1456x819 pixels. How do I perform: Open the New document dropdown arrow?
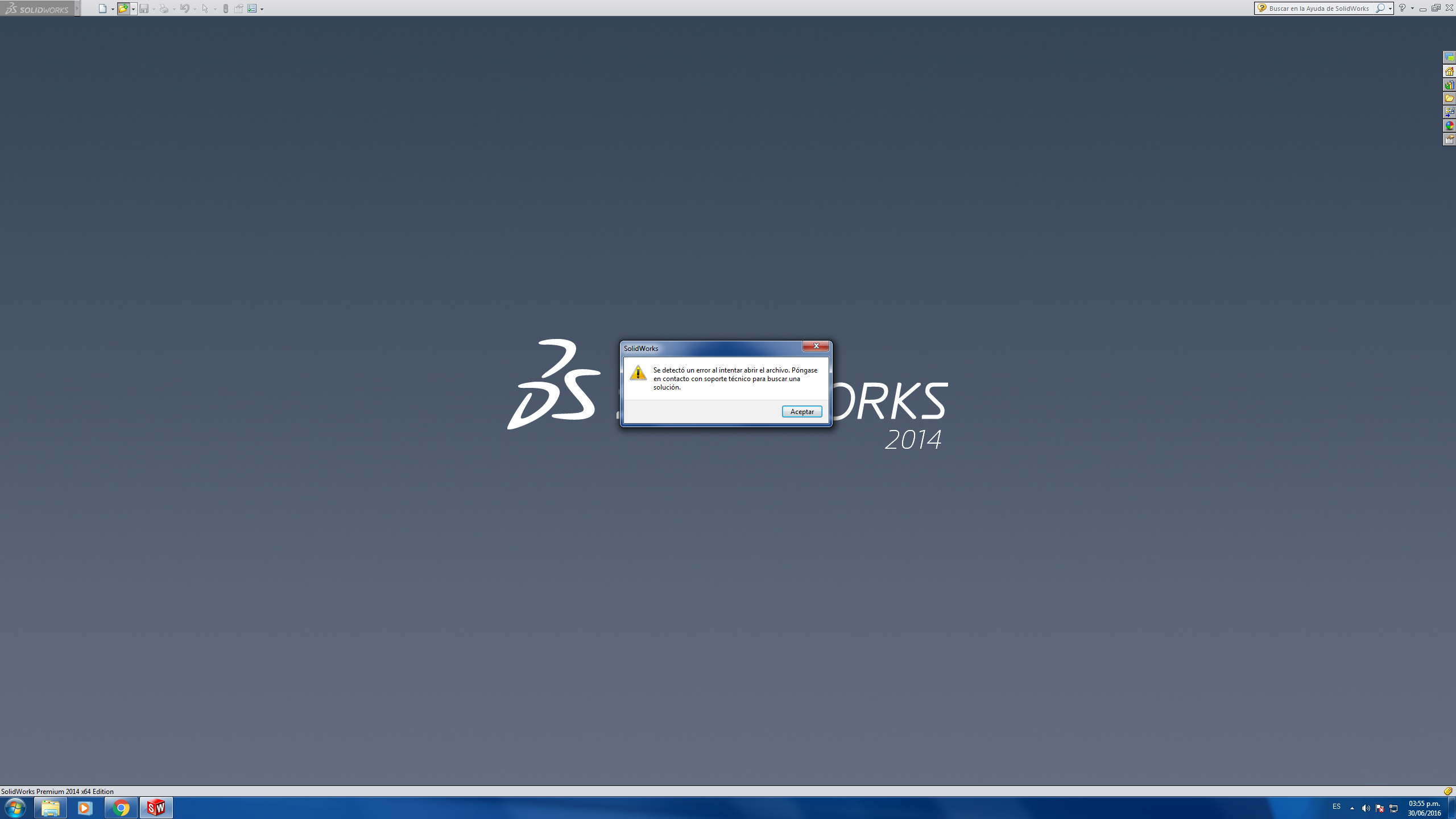coord(113,9)
